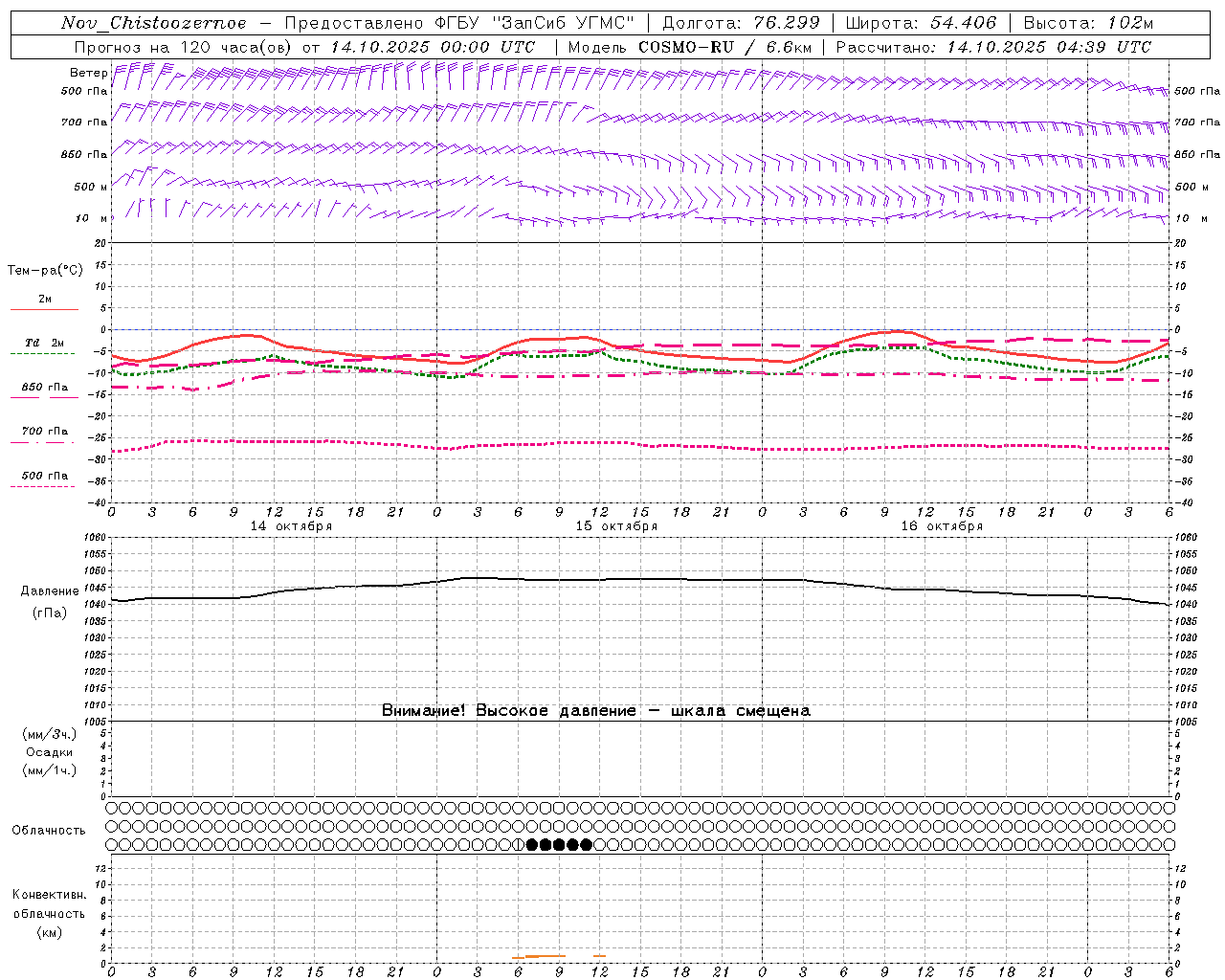Select the 'Долгота: 76.299' header value
Viewport: 1225px width, 980px height.
click(741, 23)
